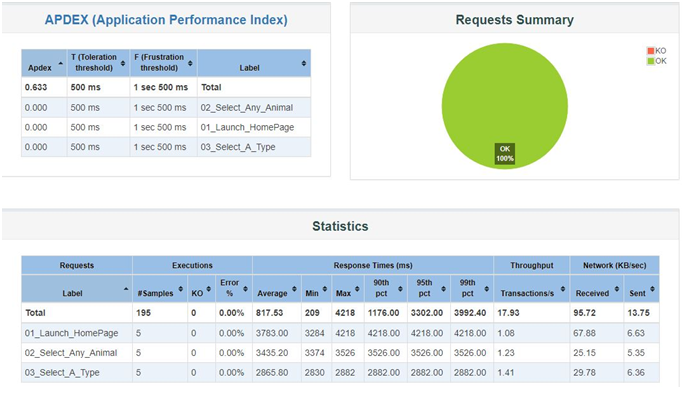683x394 pixels.
Task: Click sort arrows on Frustration threshold column
Action: click(190, 64)
